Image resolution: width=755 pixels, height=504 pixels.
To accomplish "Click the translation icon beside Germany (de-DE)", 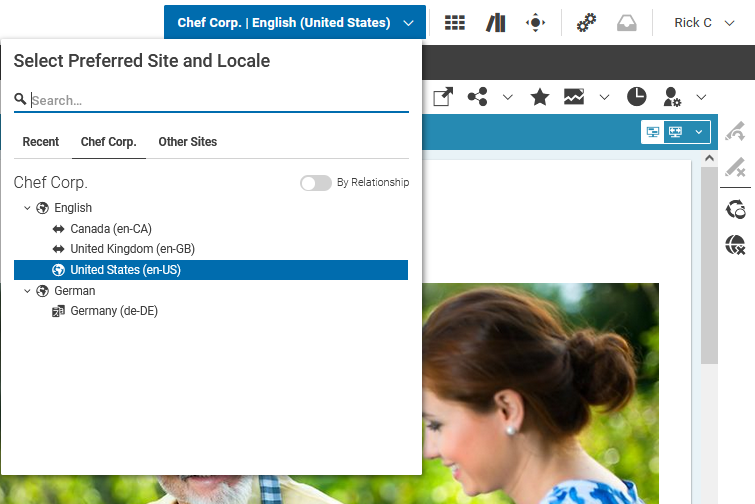I will (x=58, y=311).
